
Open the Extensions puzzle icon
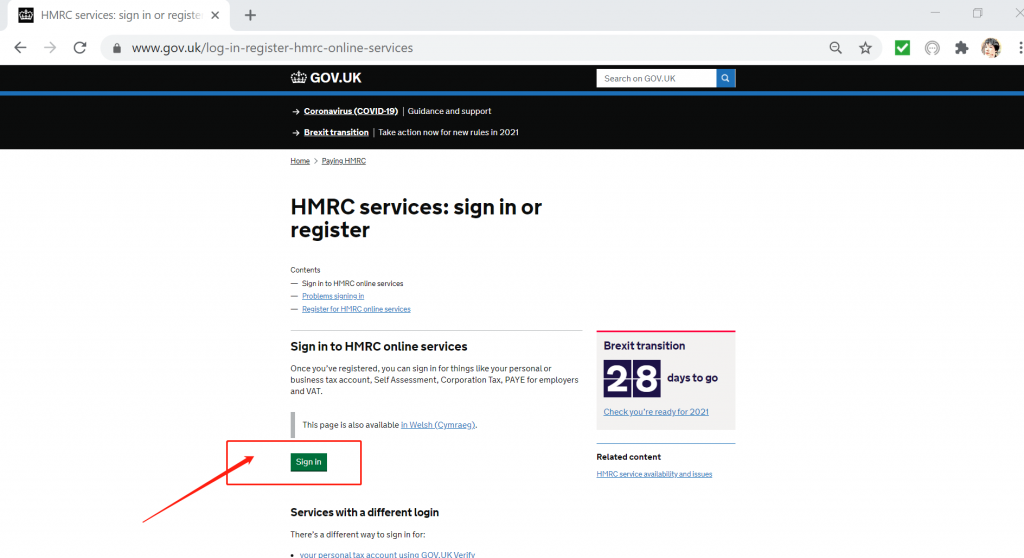961,48
